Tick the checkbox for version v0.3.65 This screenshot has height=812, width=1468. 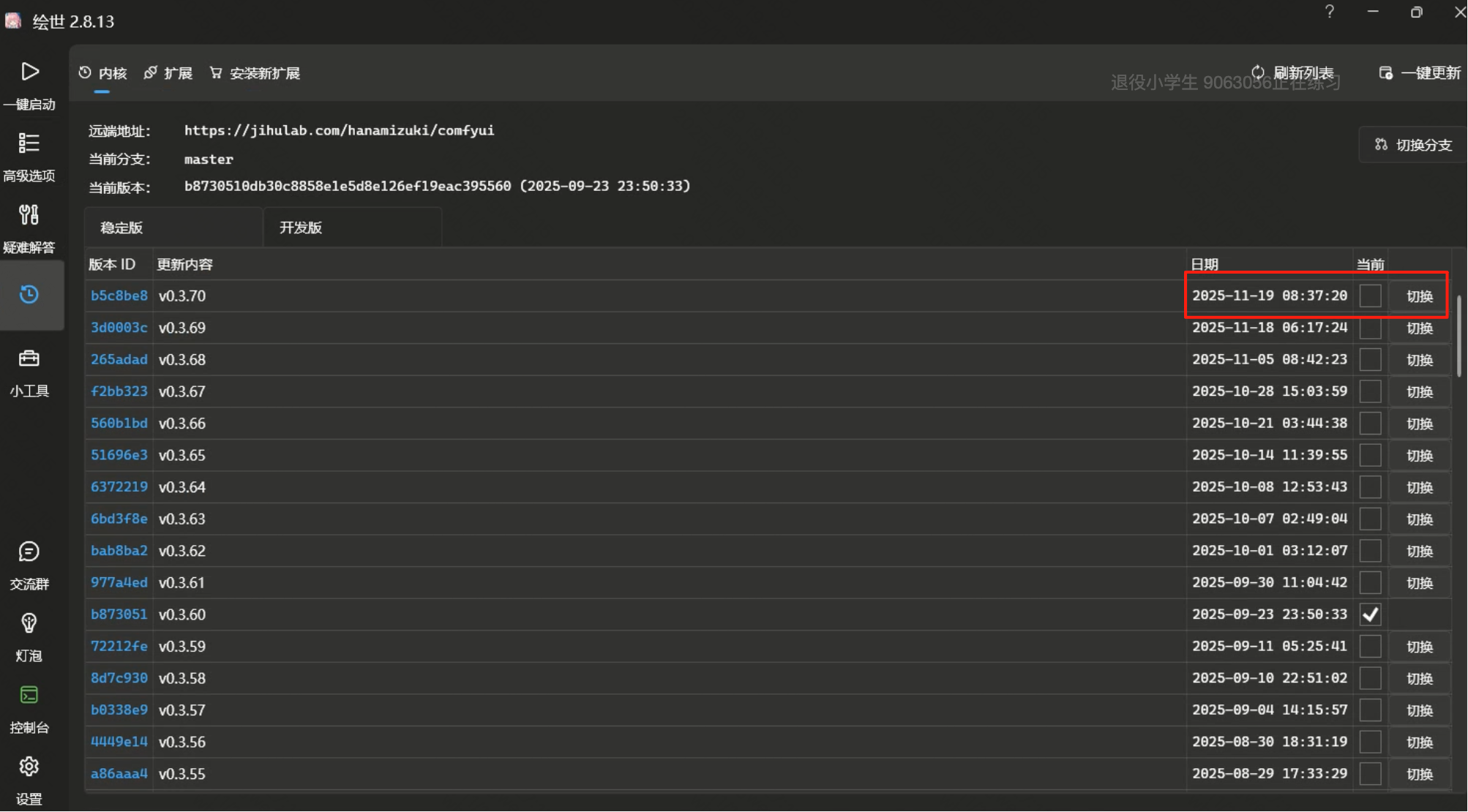click(1370, 455)
